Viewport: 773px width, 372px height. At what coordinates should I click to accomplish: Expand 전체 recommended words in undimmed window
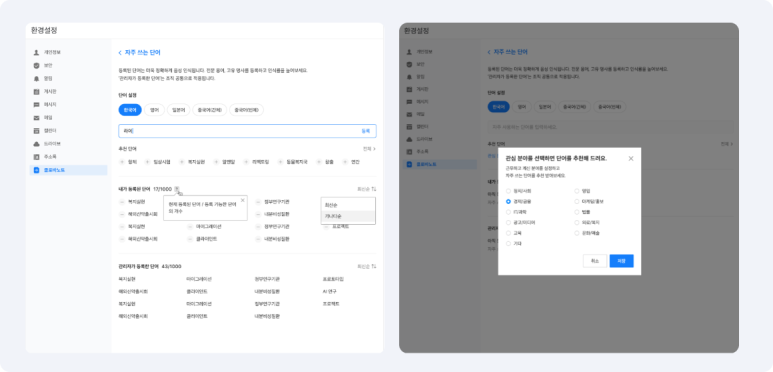[369, 149]
